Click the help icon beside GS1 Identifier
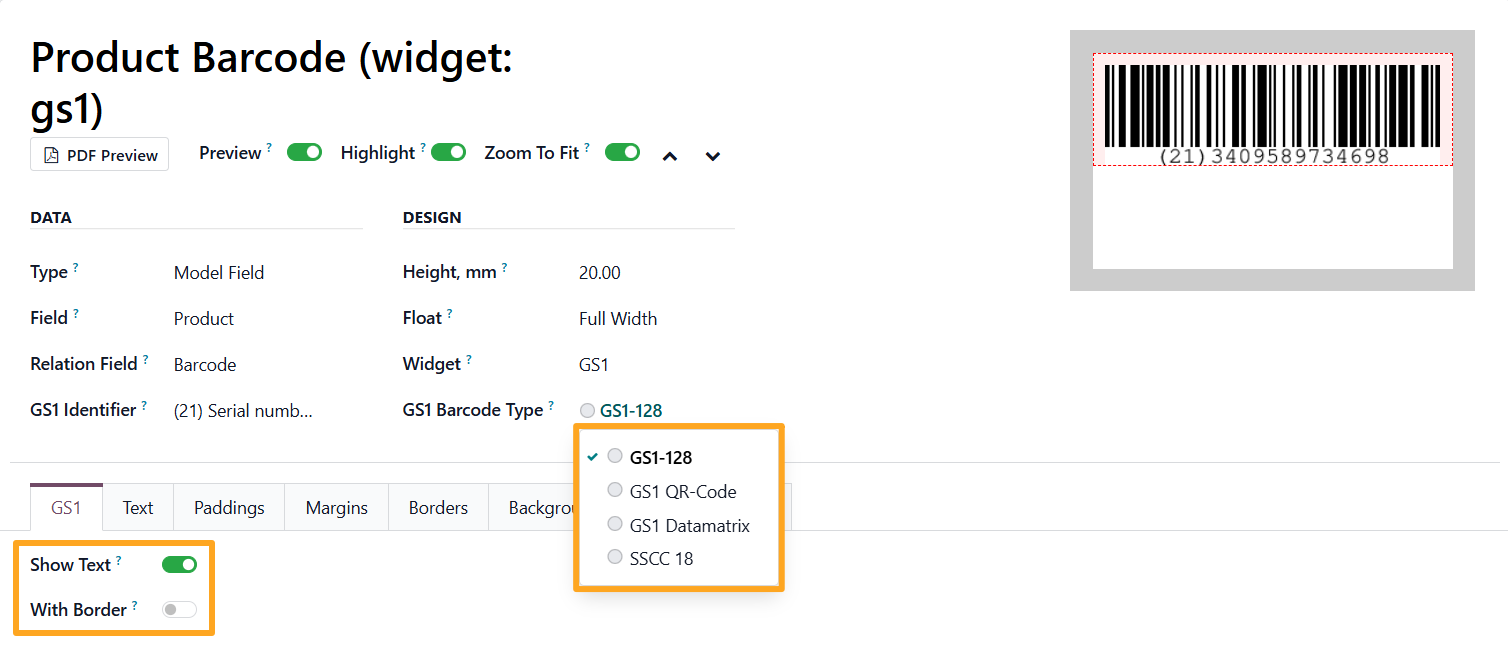The image size is (1508, 658). coord(144,405)
